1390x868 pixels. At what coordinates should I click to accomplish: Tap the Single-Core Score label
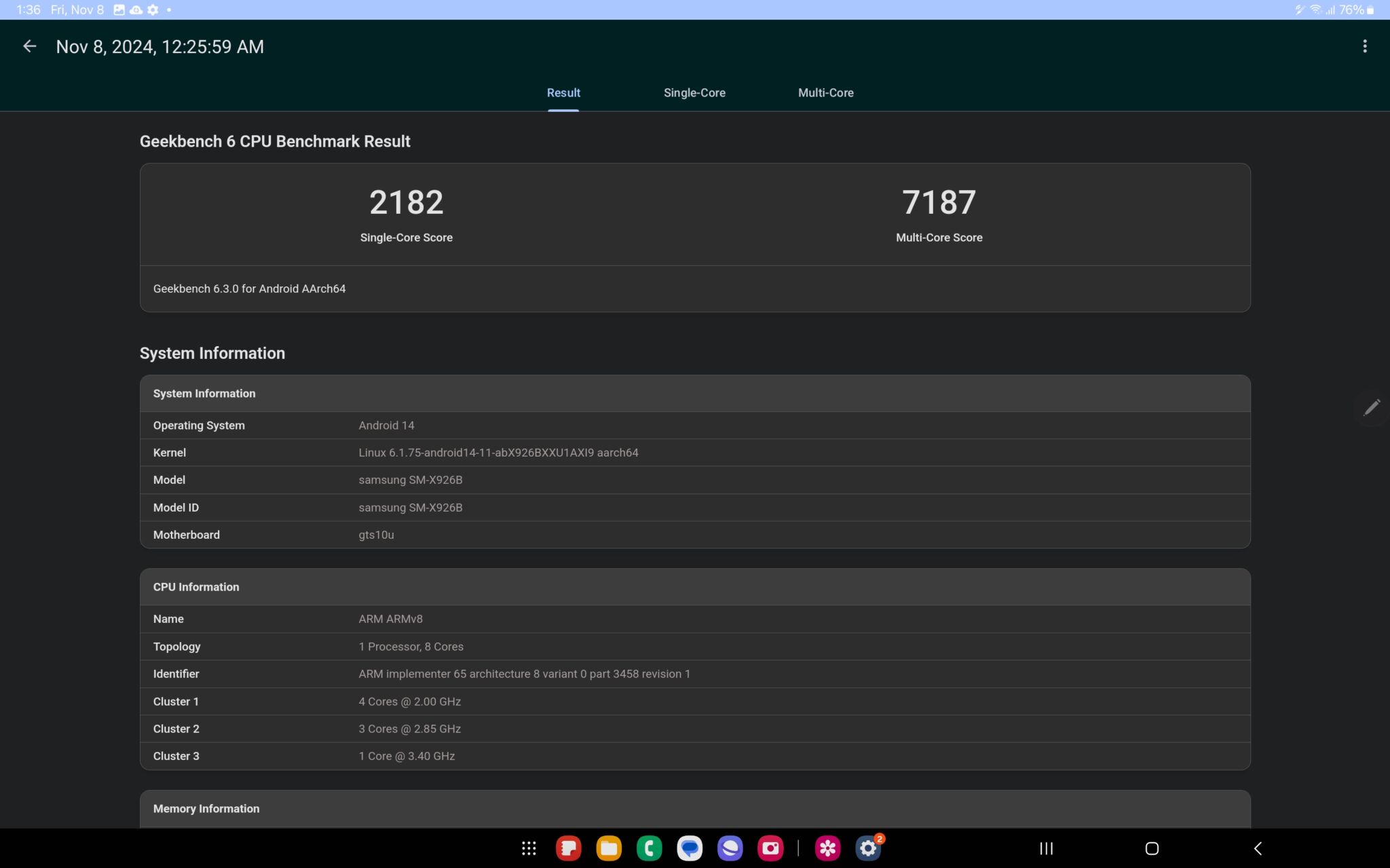coord(407,238)
